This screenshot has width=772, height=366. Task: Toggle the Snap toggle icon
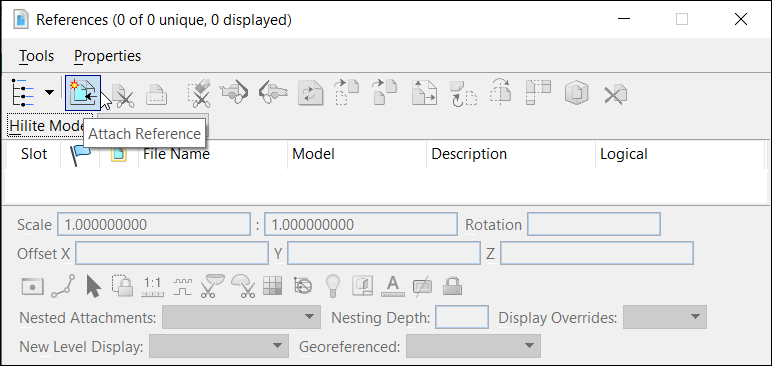64,286
